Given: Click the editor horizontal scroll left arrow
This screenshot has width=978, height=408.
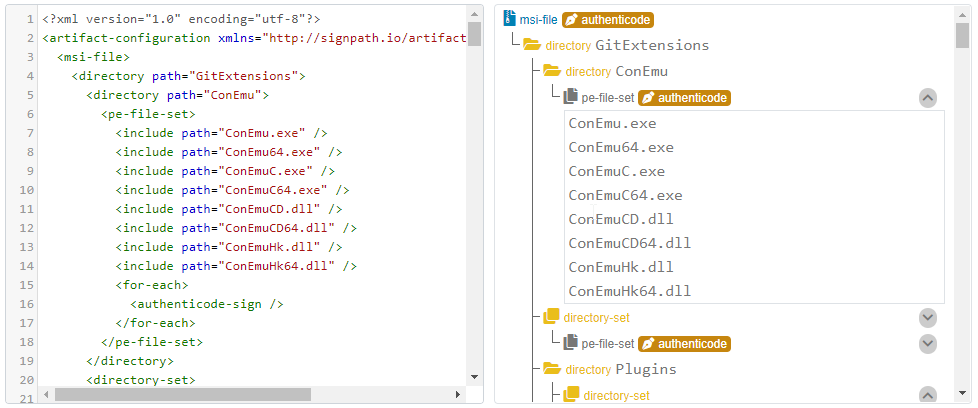Looking at the screenshot, I should 46,394.
